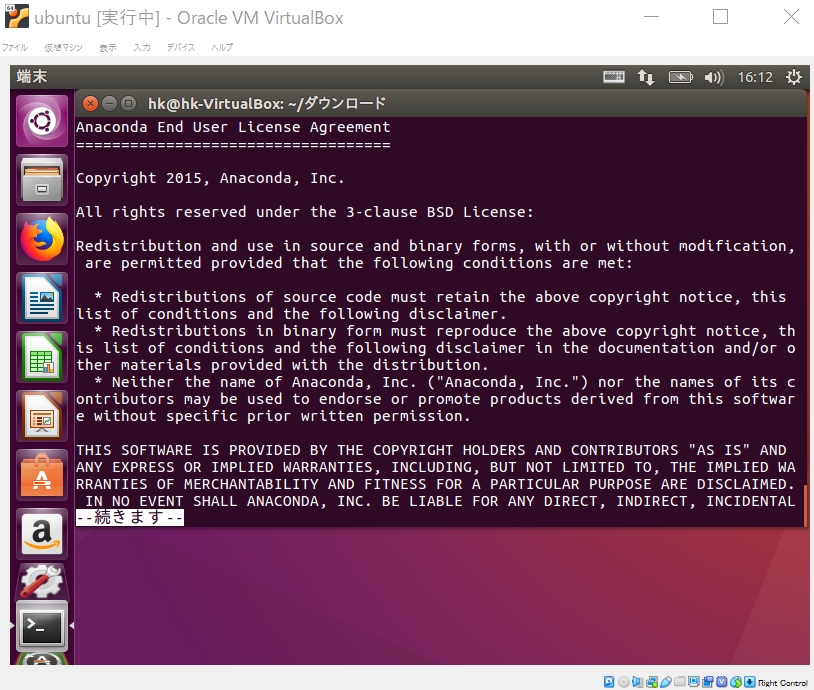
Task: Maximize the hk@hk-VirtualBox terminal window
Action: [x=128, y=104]
